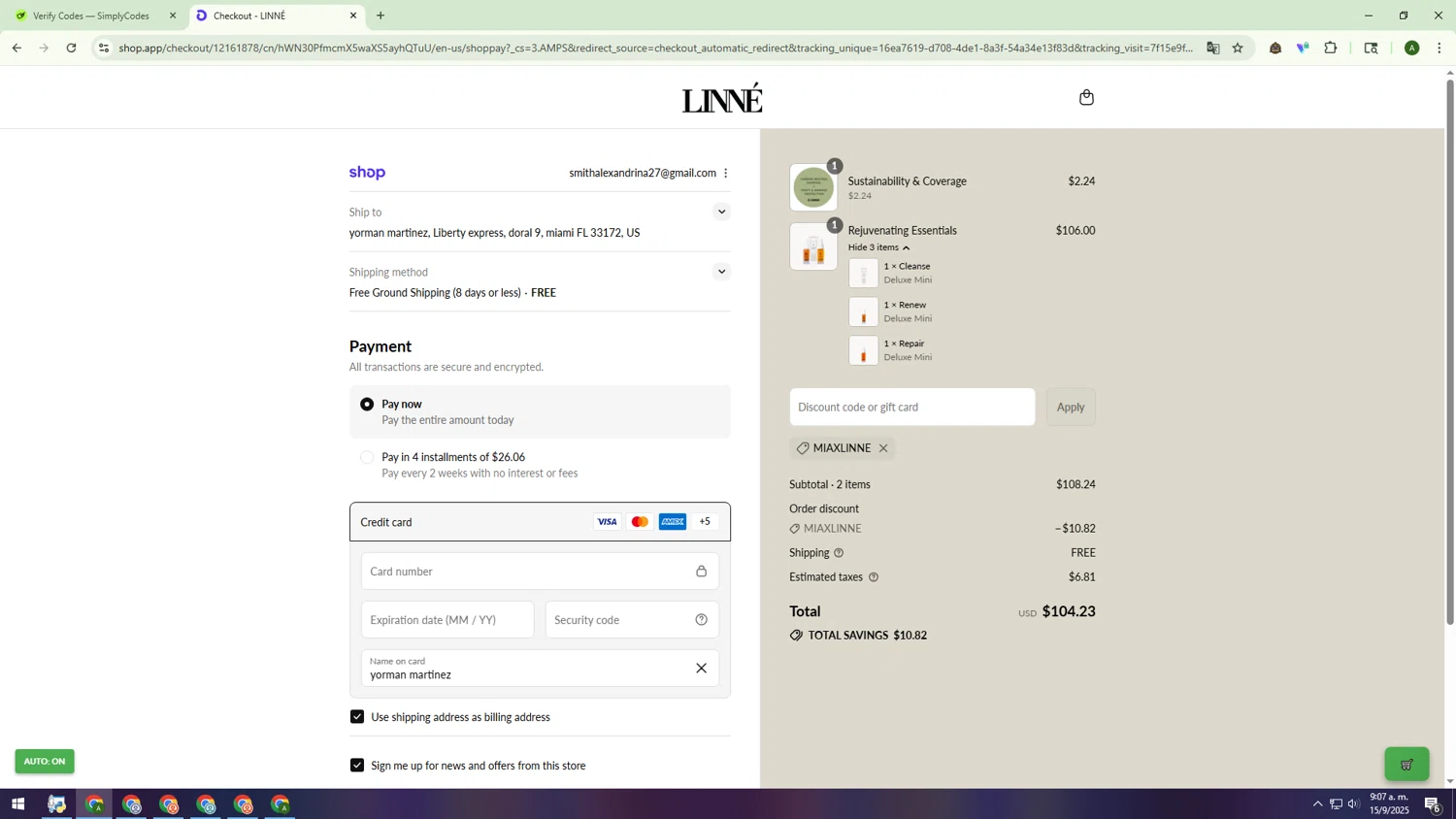Show shipping info tooltip icon
Screen dimensions: 1456x819
tap(839, 553)
